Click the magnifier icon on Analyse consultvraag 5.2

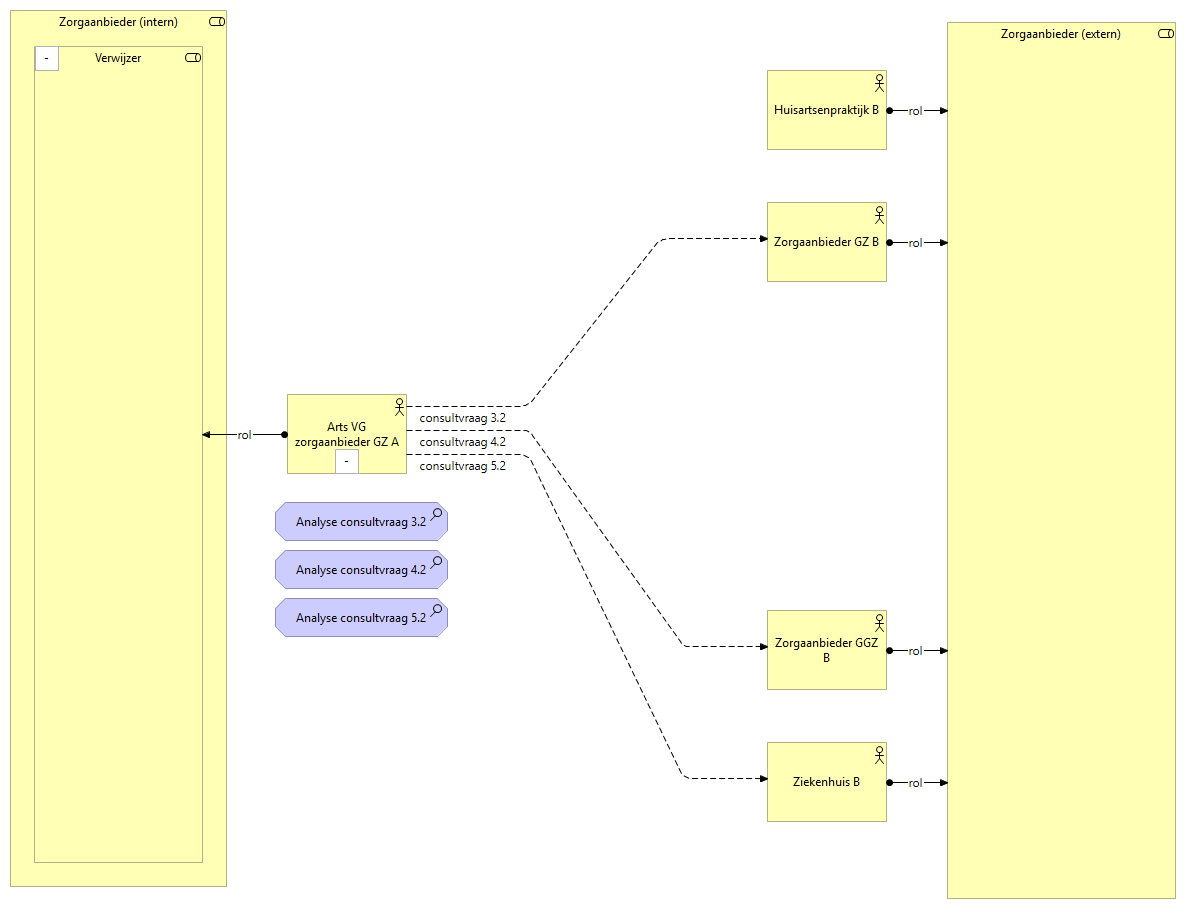click(x=436, y=610)
